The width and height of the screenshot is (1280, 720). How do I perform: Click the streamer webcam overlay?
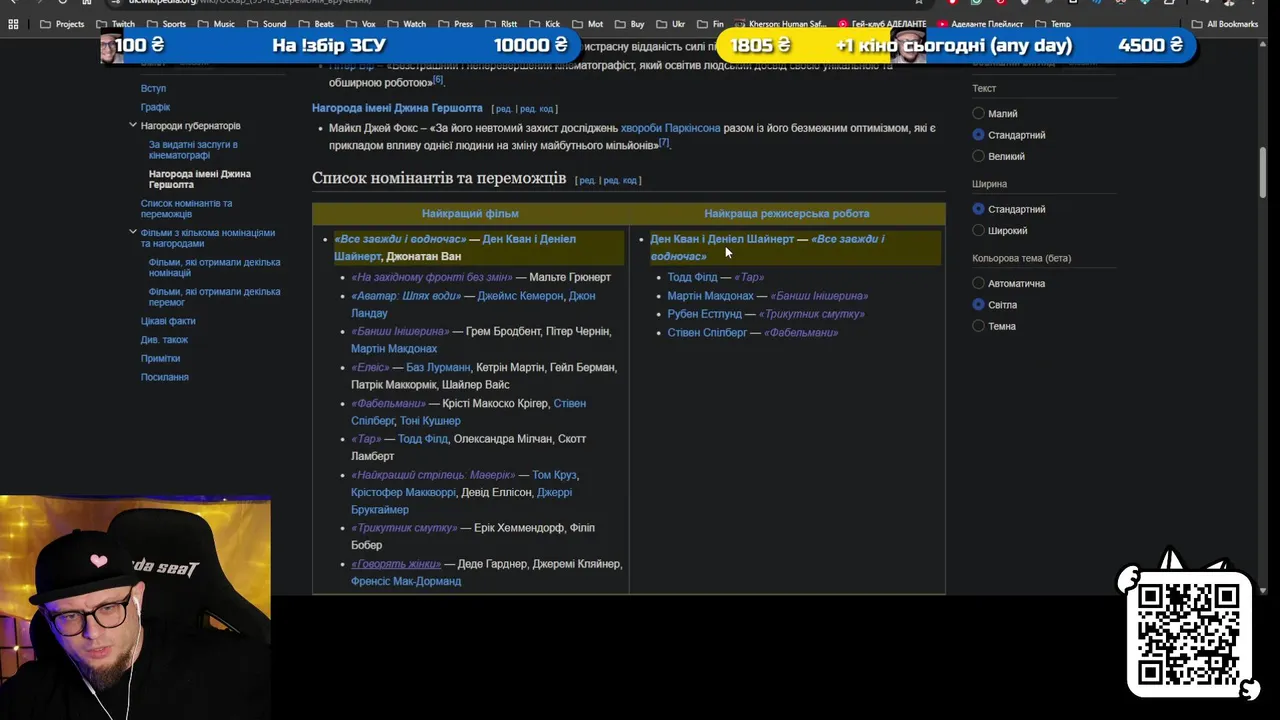point(135,608)
